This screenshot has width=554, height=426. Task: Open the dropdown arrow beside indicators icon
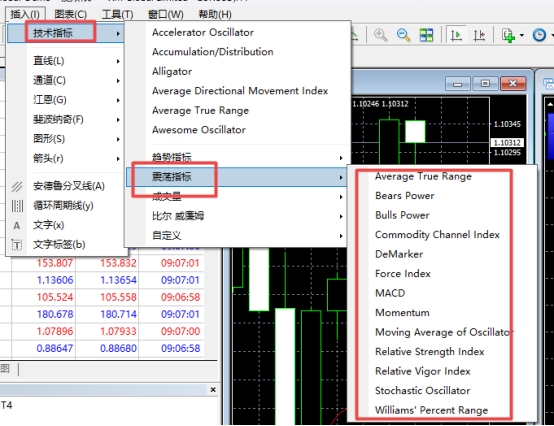click(522, 35)
